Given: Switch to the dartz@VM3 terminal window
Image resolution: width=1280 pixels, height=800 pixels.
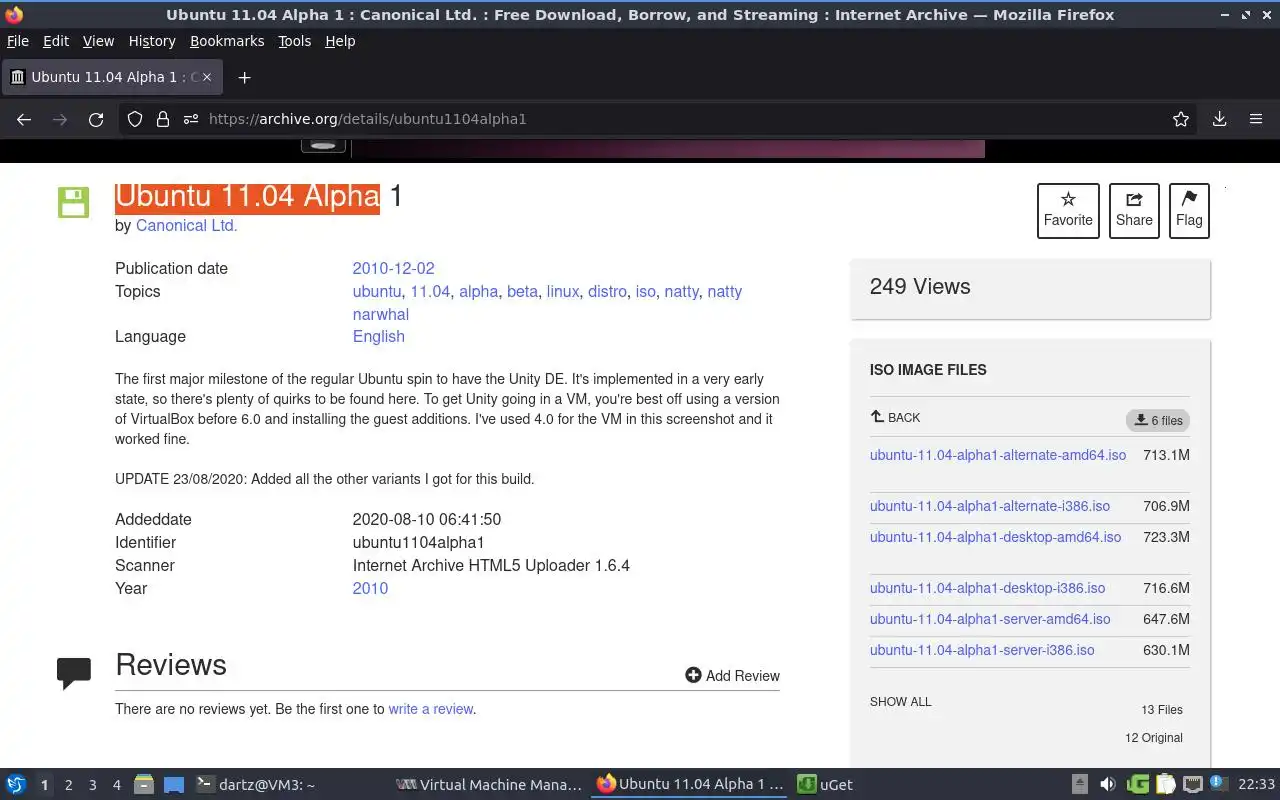Looking at the screenshot, I should pyautogui.click(x=256, y=784).
